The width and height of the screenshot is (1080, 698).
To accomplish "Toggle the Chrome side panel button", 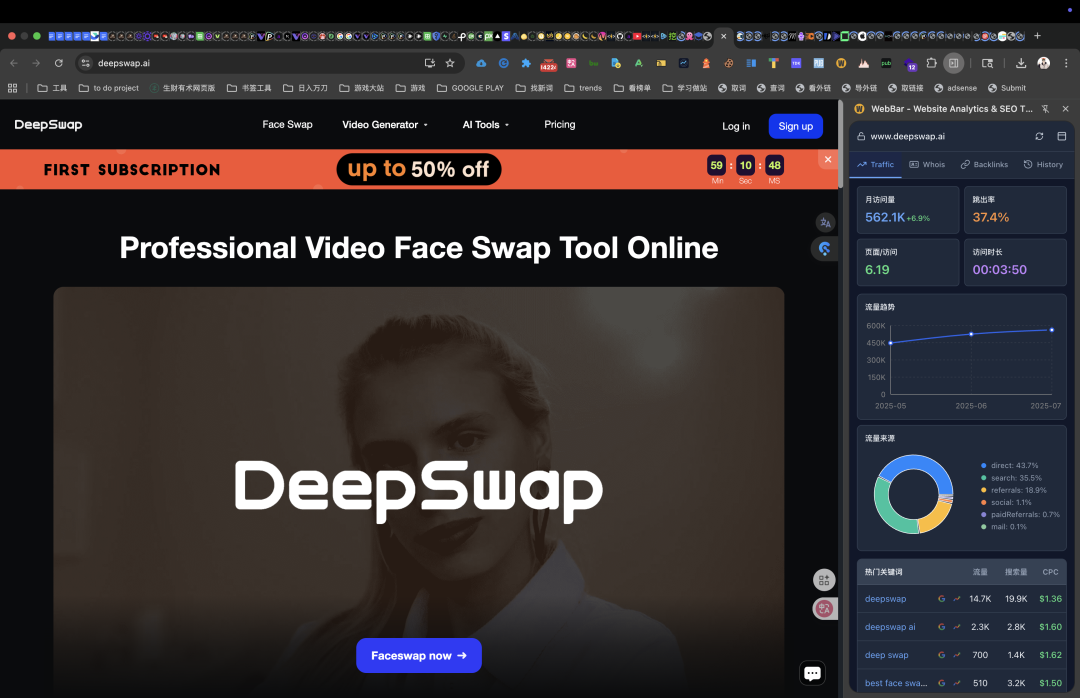I will pyautogui.click(x=953, y=63).
